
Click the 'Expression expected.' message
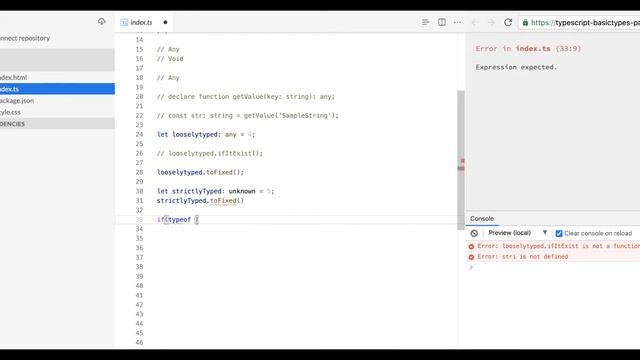click(516, 67)
